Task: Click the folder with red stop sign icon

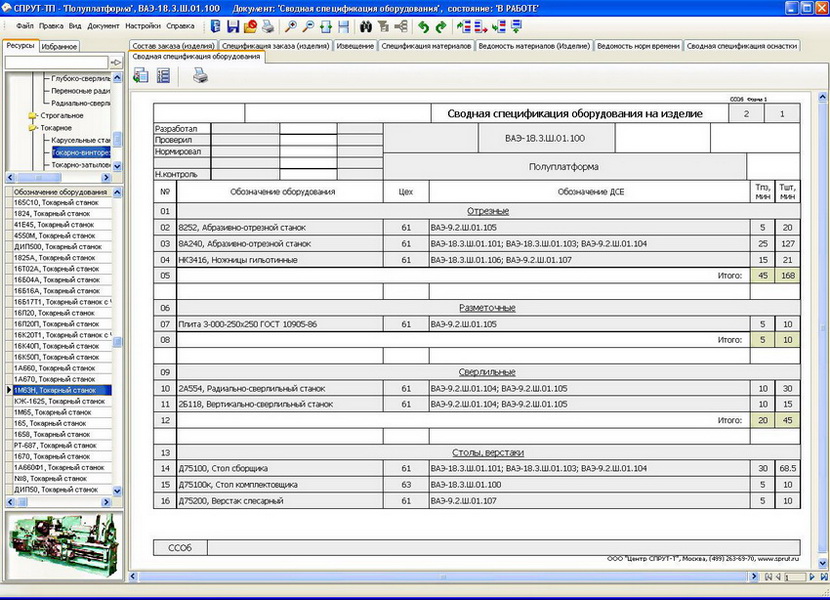Action: (x=251, y=25)
